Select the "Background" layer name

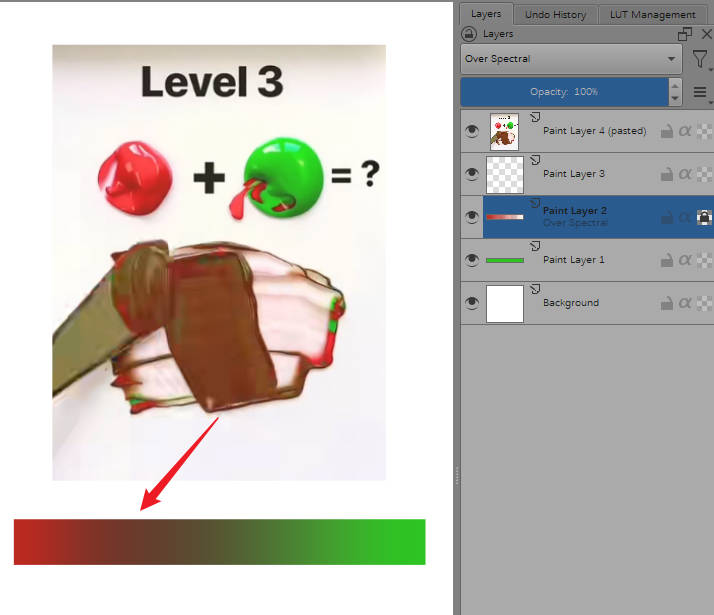pos(571,303)
